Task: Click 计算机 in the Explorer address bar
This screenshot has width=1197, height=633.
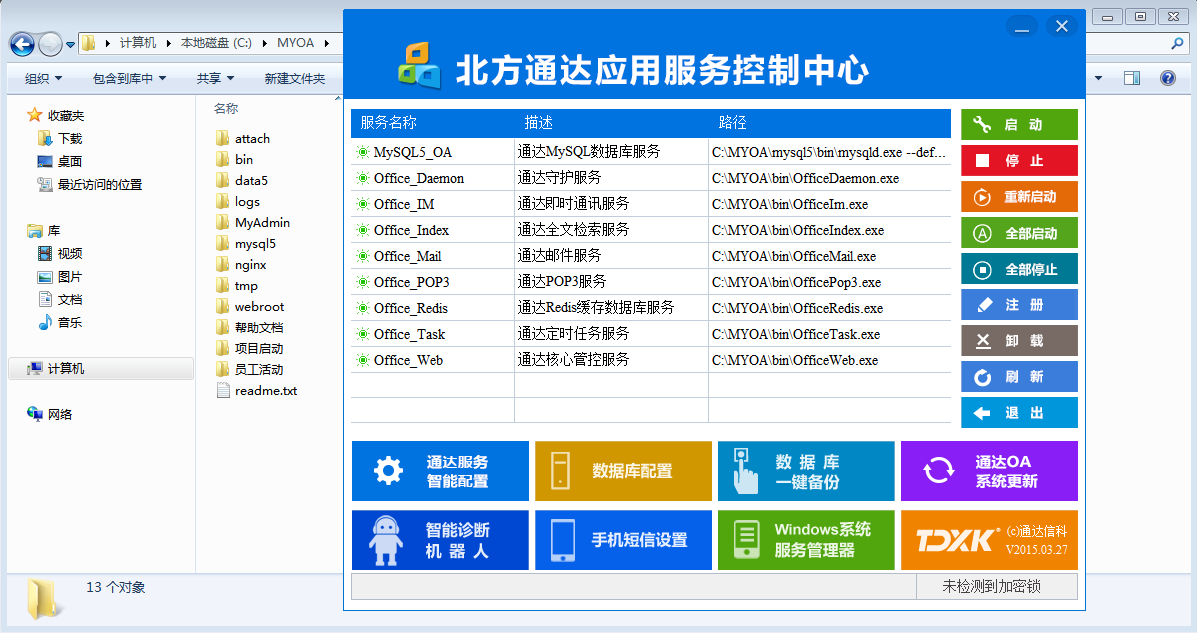Action: point(138,43)
